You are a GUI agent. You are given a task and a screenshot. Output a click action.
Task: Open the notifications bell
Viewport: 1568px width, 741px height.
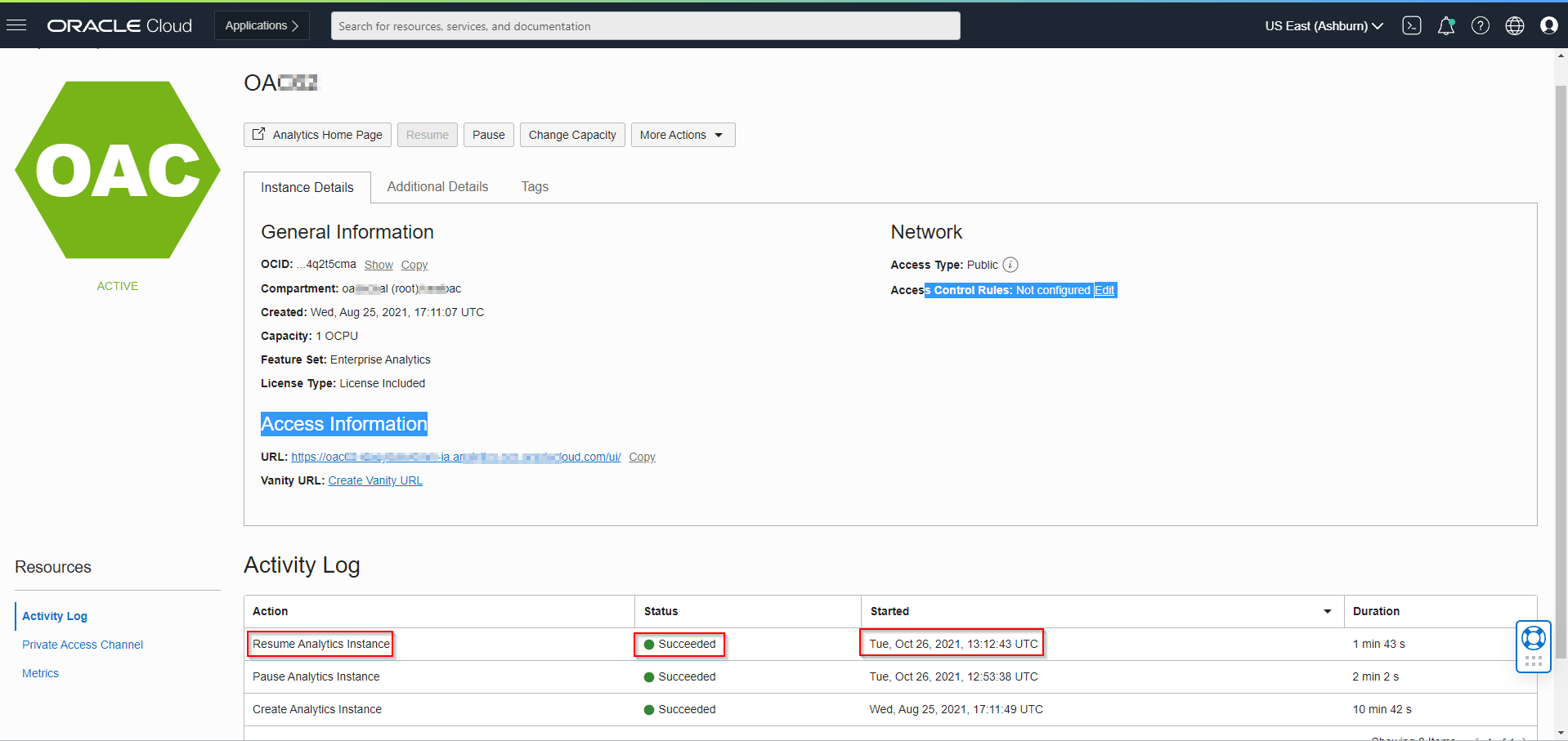click(x=1446, y=26)
